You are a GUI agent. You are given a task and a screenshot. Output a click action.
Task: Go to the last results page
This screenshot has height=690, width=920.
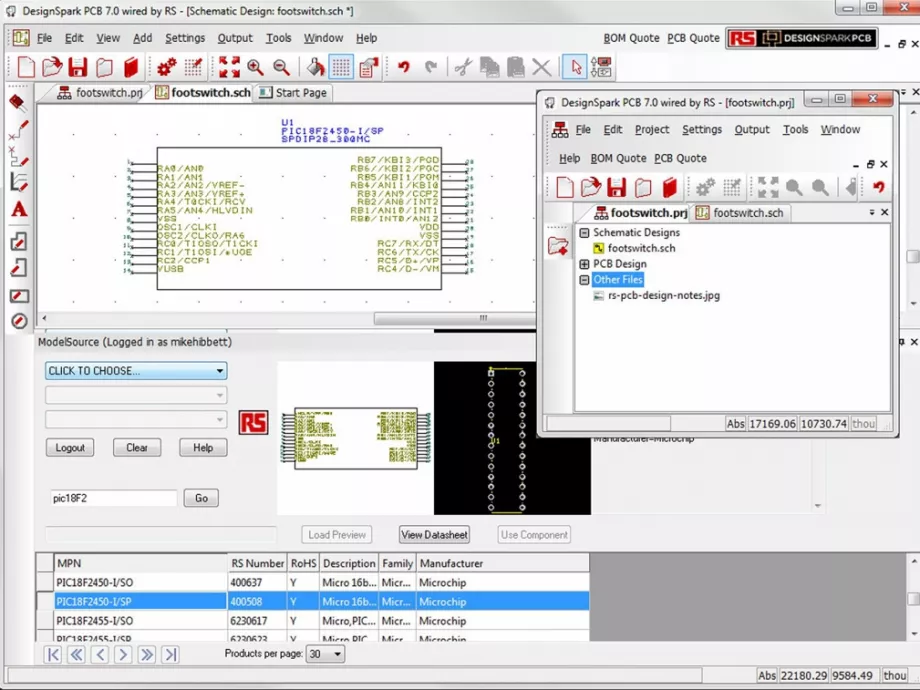coord(171,655)
